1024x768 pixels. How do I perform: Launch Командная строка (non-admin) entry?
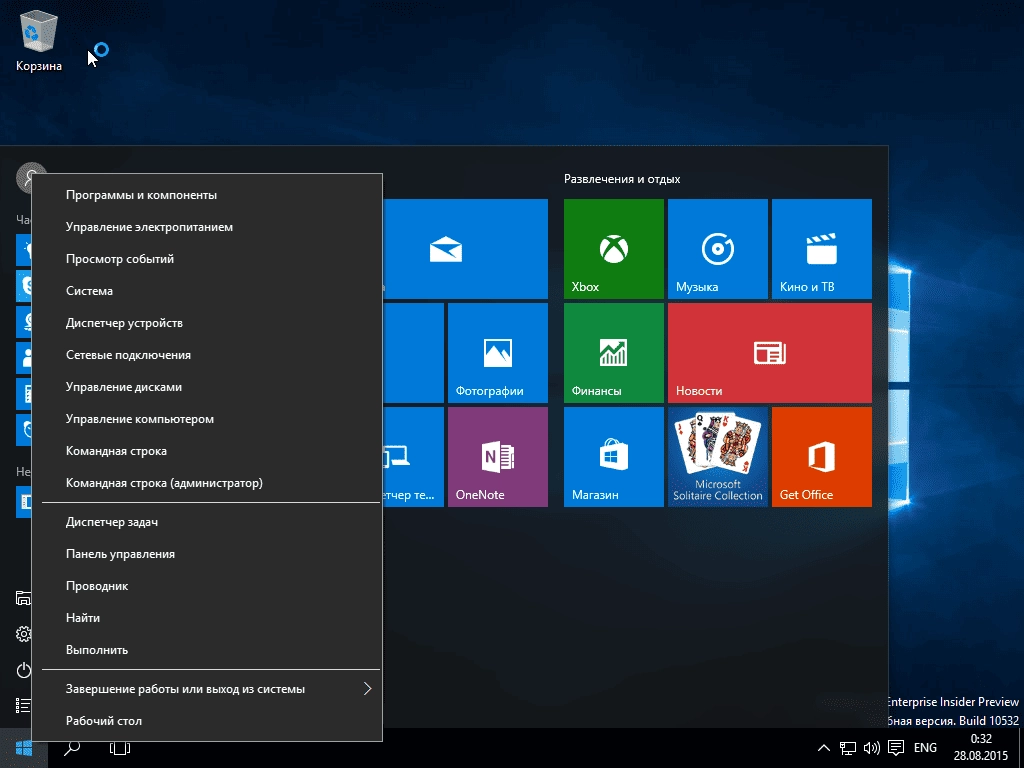pos(206,451)
